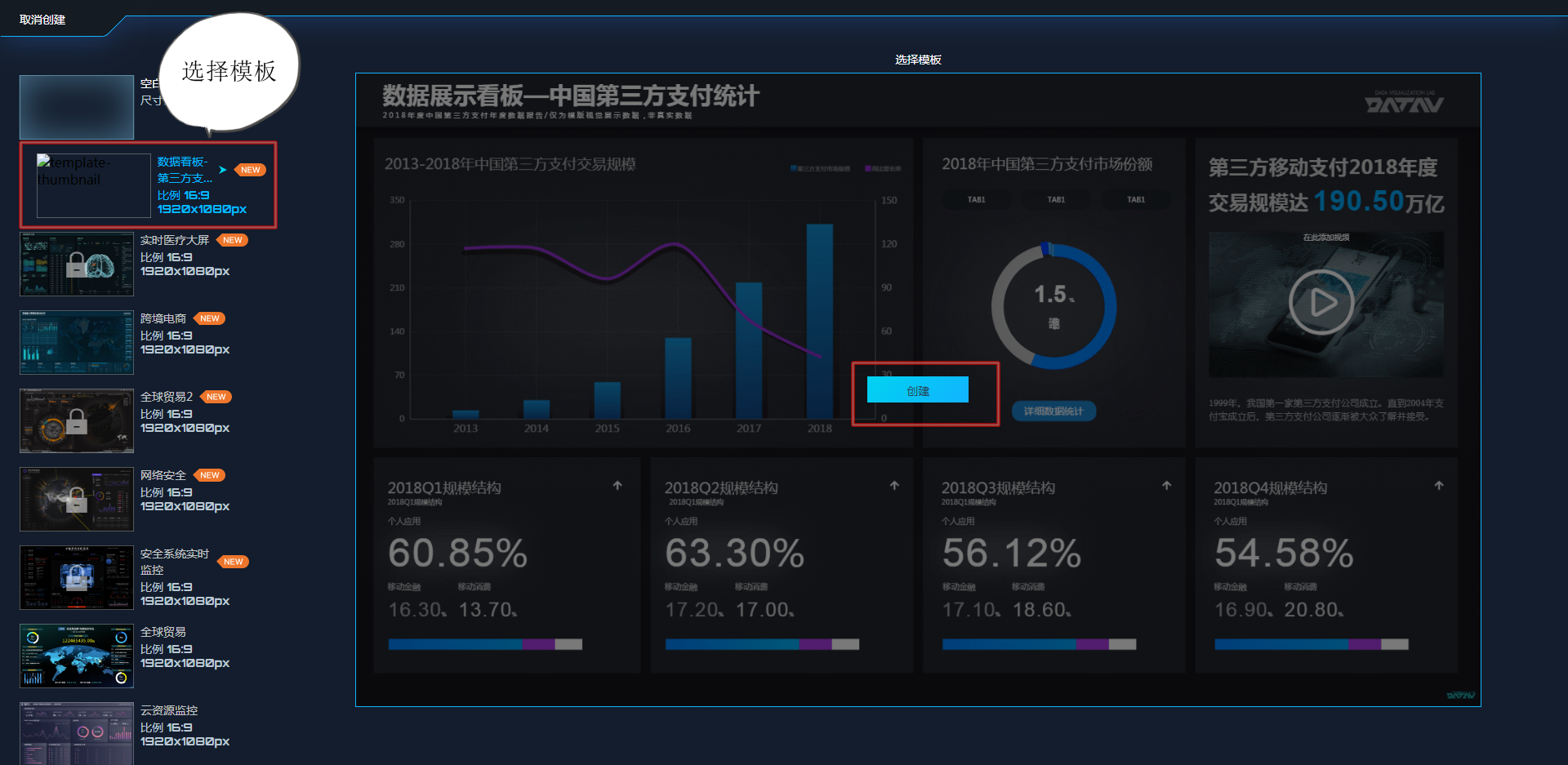Play the video in the preview panel
This screenshot has height=765, width=1568.
click(x=1321, y=302)
